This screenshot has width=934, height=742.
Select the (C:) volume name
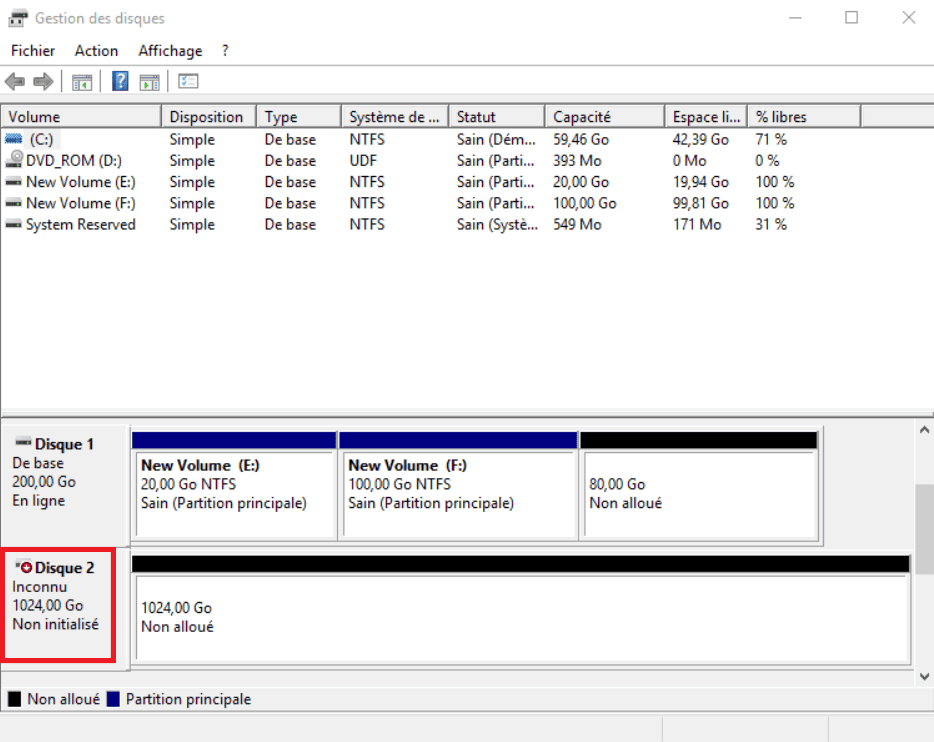point(41,139)
